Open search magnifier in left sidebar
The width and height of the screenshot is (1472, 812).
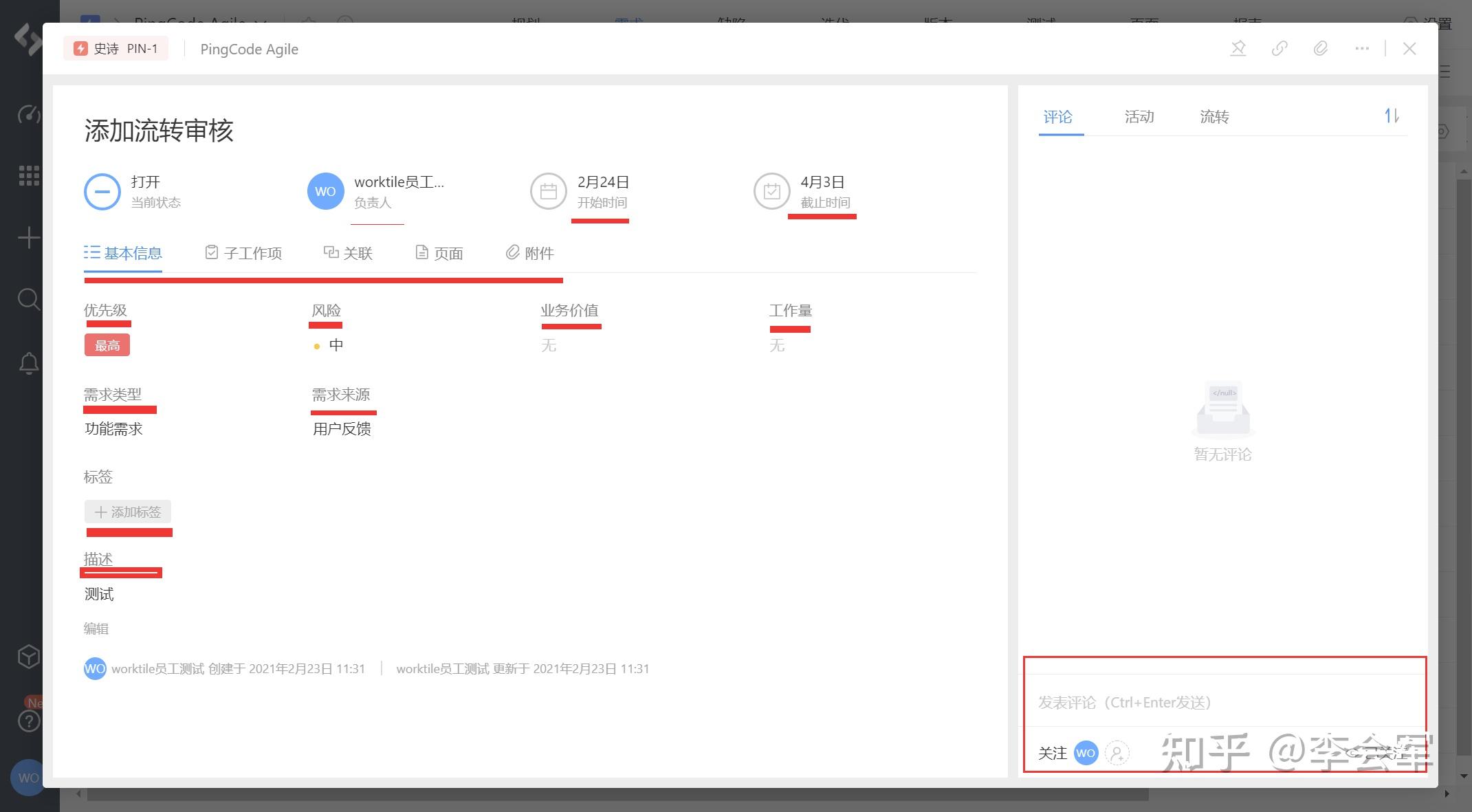[29, 300]
